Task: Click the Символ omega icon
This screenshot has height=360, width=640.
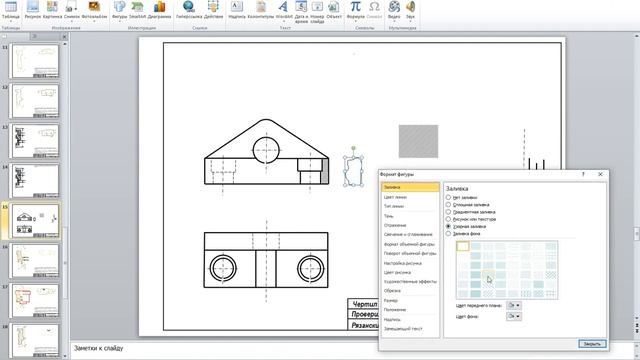Action: coord(374,10)
